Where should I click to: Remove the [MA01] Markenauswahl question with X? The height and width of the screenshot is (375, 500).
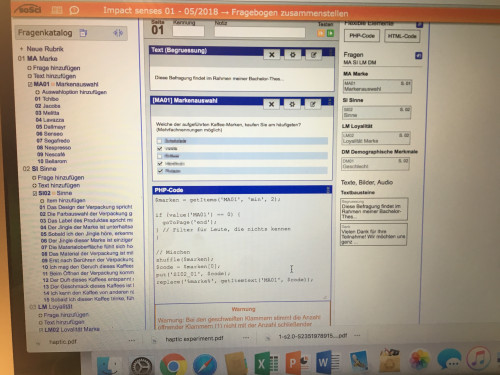271,104
